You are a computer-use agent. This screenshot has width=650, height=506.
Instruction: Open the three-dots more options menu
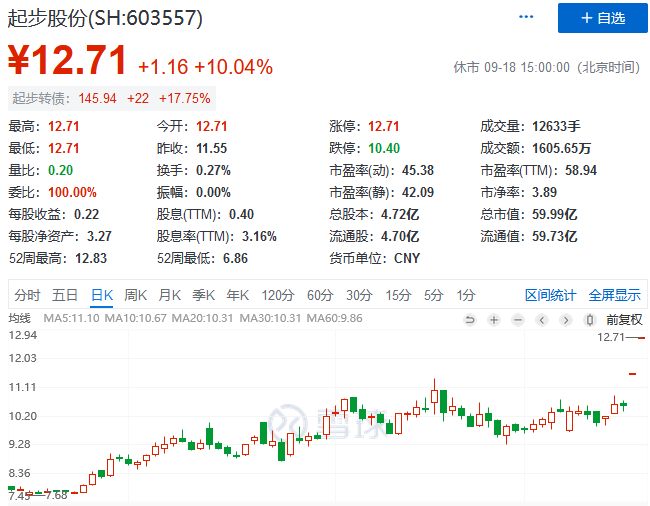[x=526, y=17]
